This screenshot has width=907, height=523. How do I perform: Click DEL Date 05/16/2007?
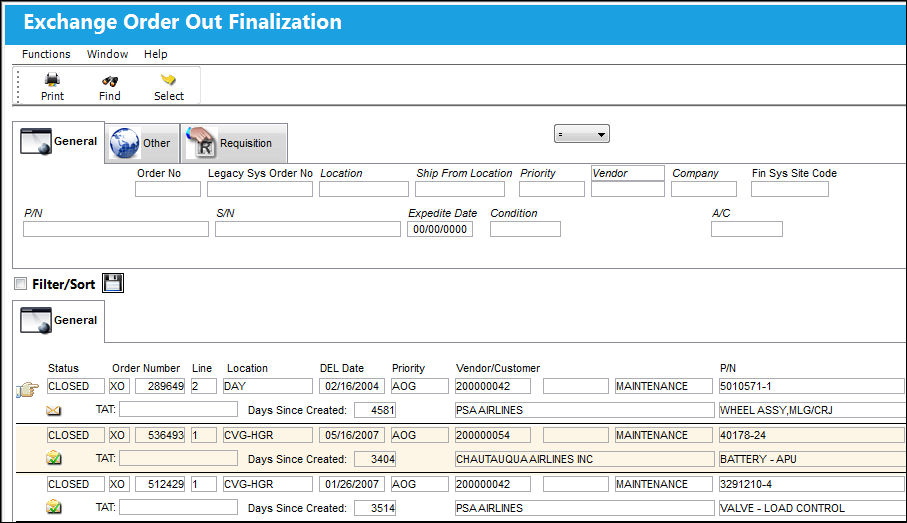coord(352,435)
